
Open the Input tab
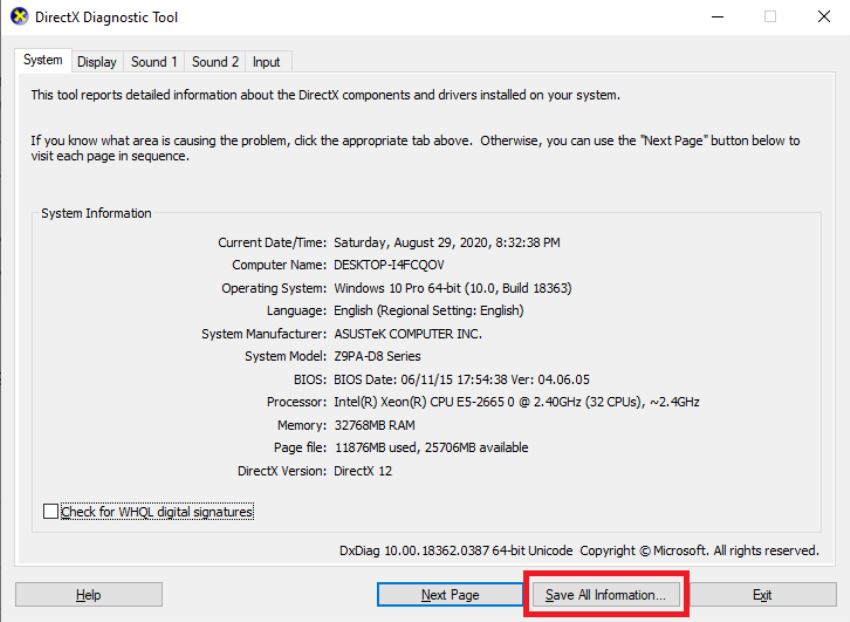click(x=266, y=62)
